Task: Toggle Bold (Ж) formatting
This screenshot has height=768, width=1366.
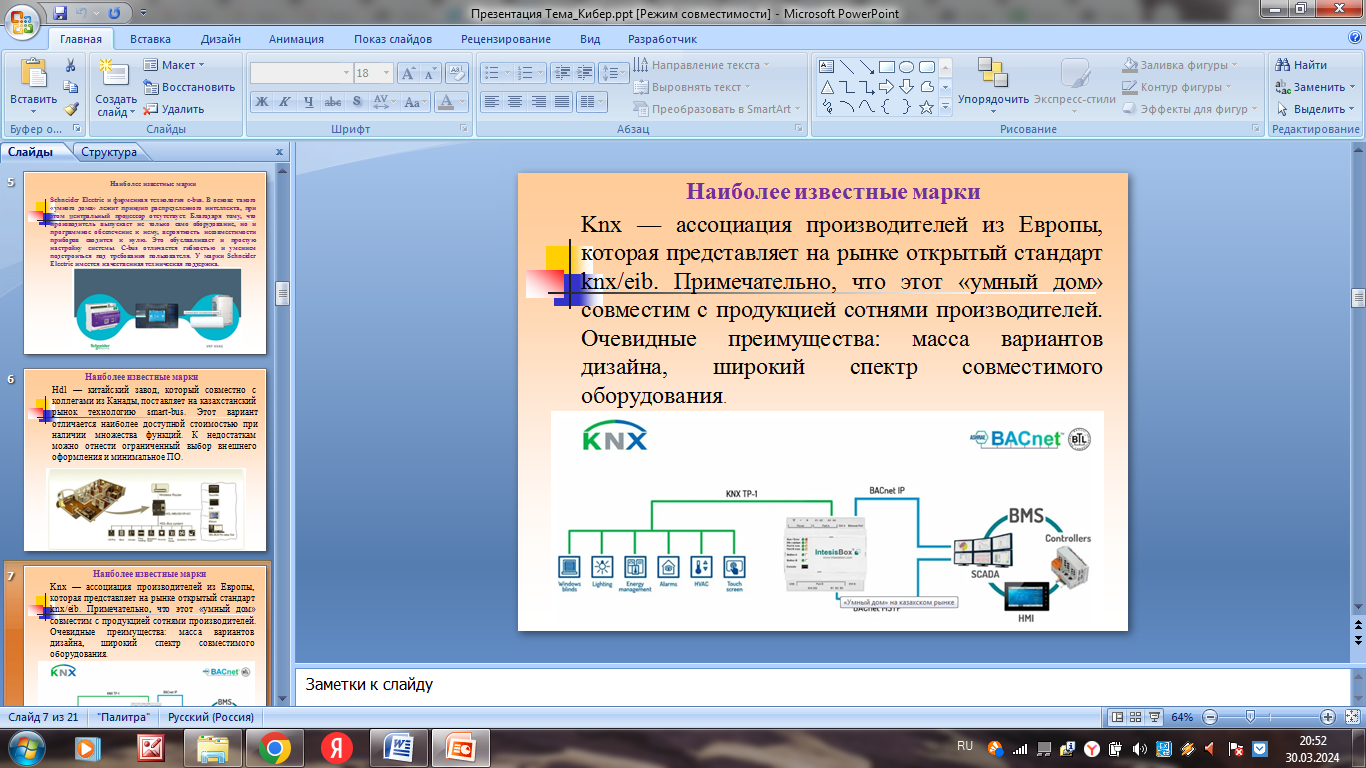Action: (x=261, y=102)
